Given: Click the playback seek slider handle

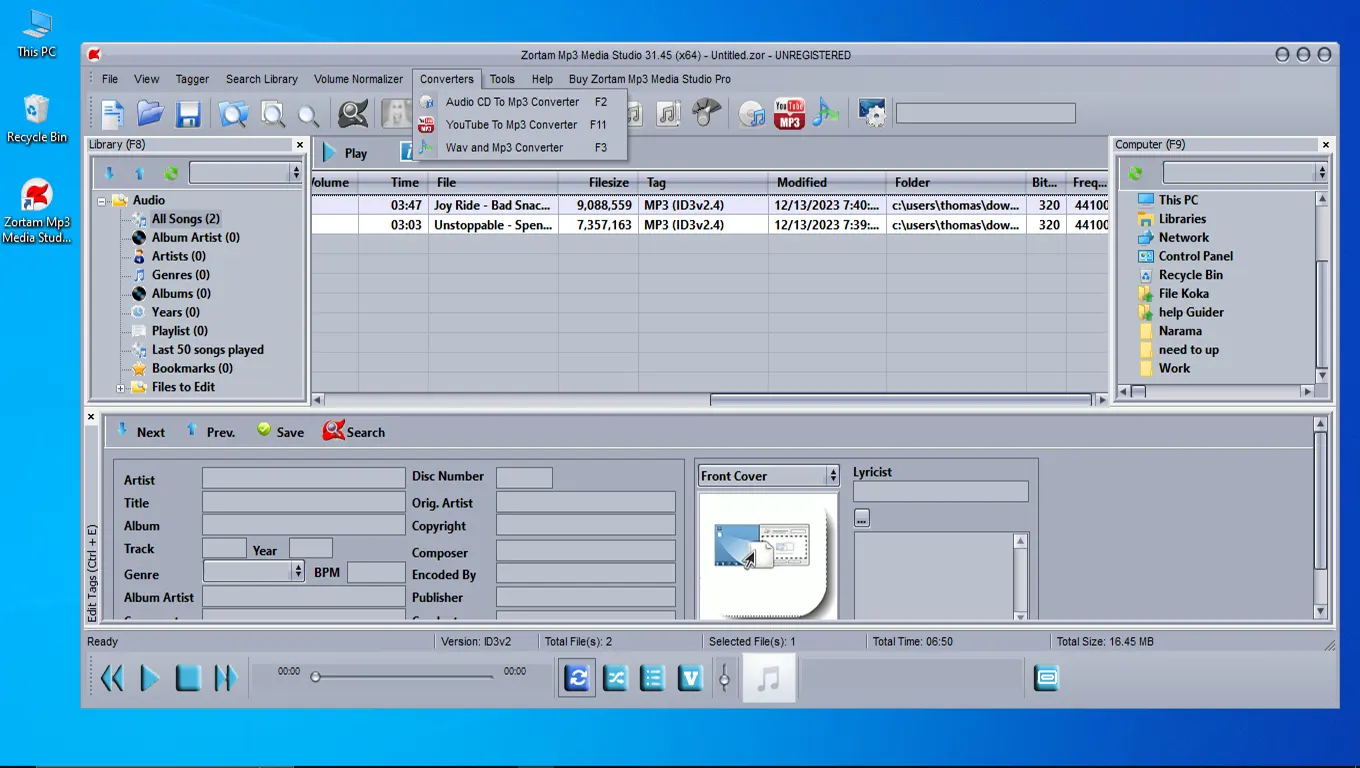Looking at the screenshot, I should point(315,677).
